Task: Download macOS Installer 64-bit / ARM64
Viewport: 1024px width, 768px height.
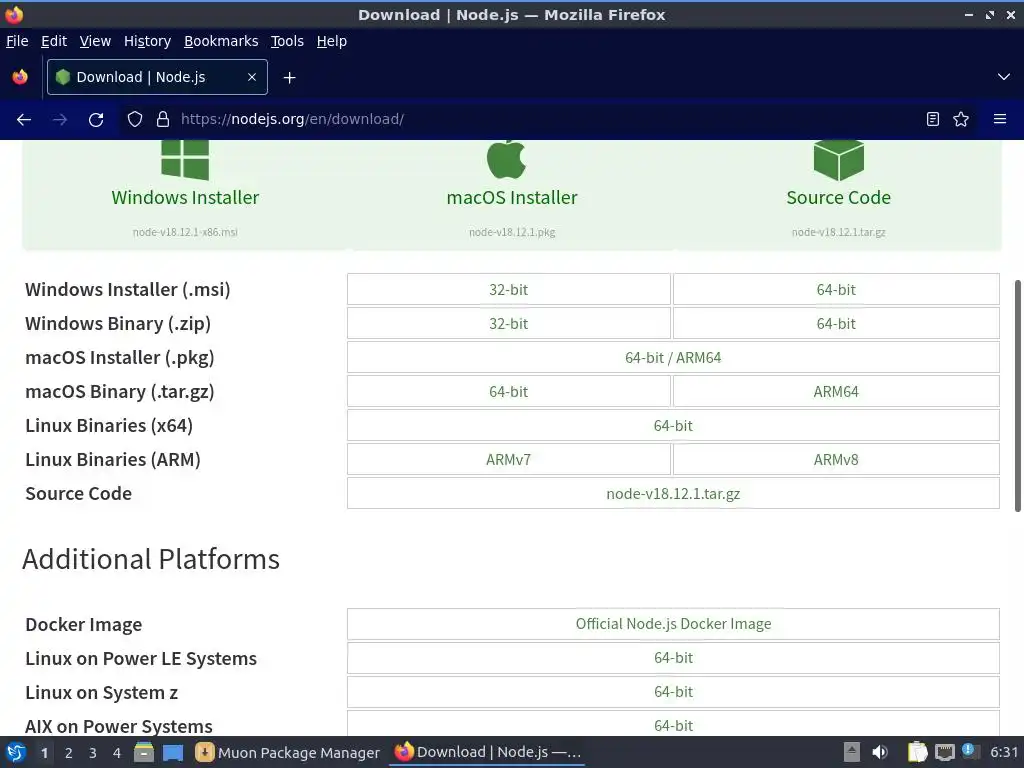Action: click(x=673, y=357)
